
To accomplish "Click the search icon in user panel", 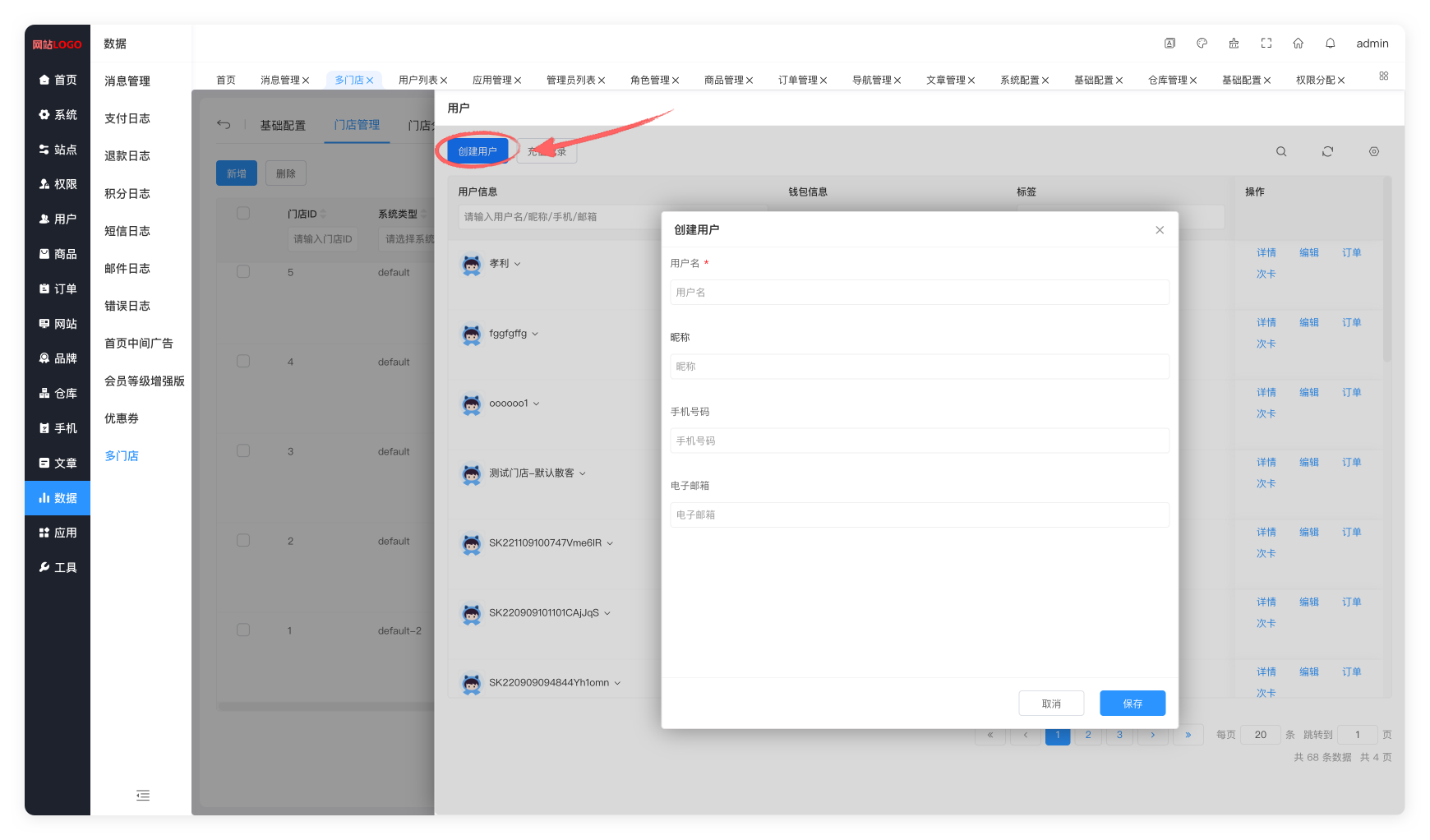I will pyautogui.click(x=1281, y=152).
